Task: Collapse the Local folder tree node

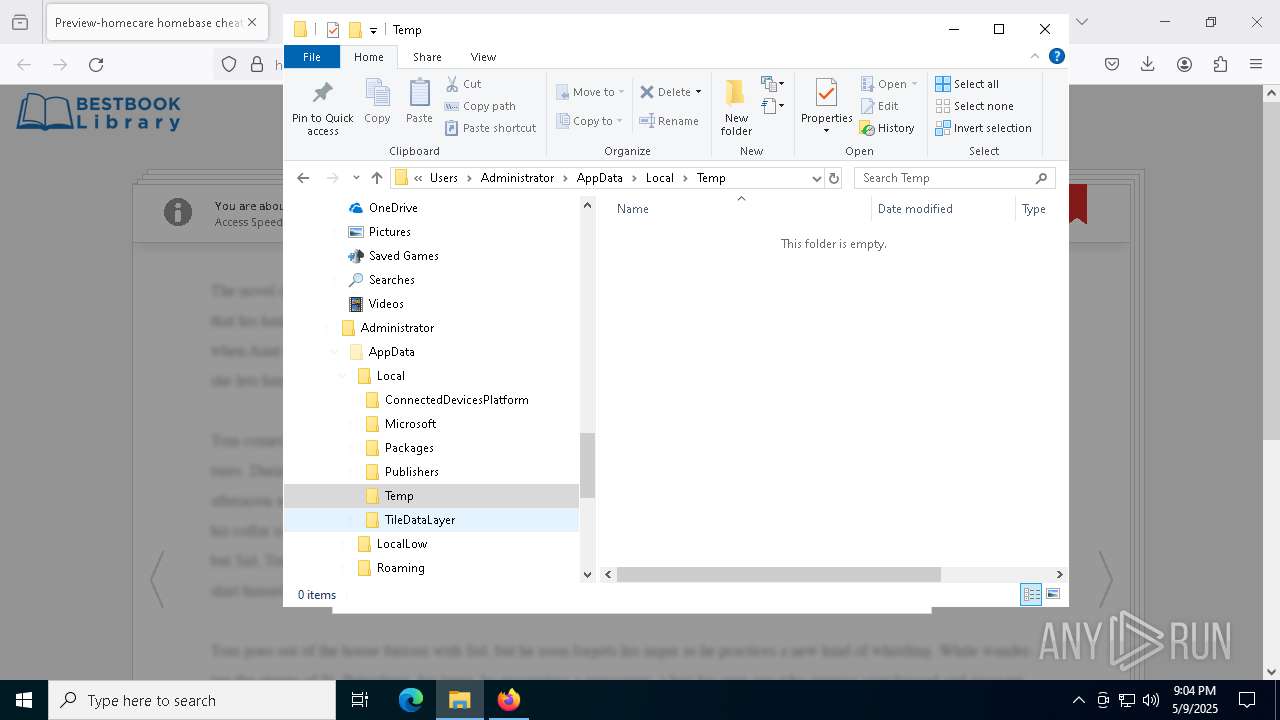Action: coord(342,376)
